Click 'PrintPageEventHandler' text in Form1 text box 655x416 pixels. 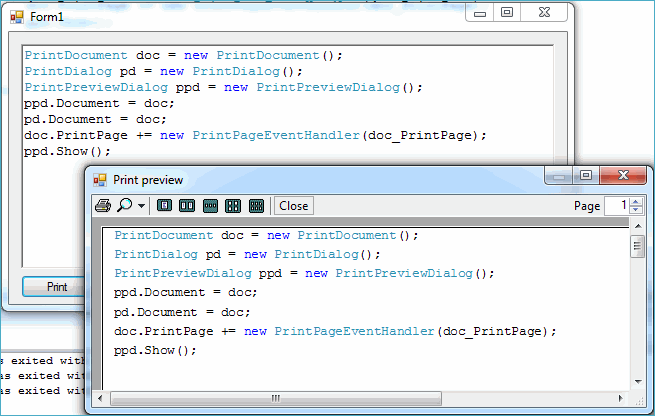click(x=276, y=135)
